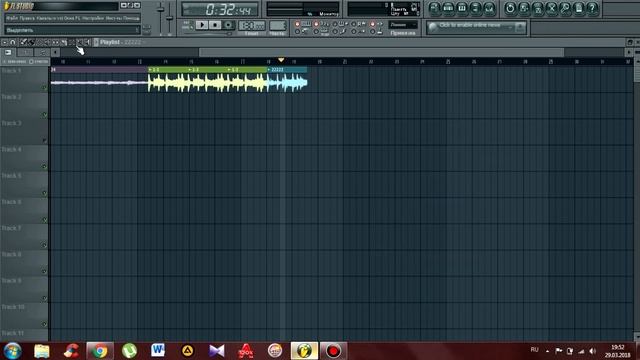Select the Slip tool in playlist toolbar
The width and height of the screenshot is (640, 360).
click(55, 42)
